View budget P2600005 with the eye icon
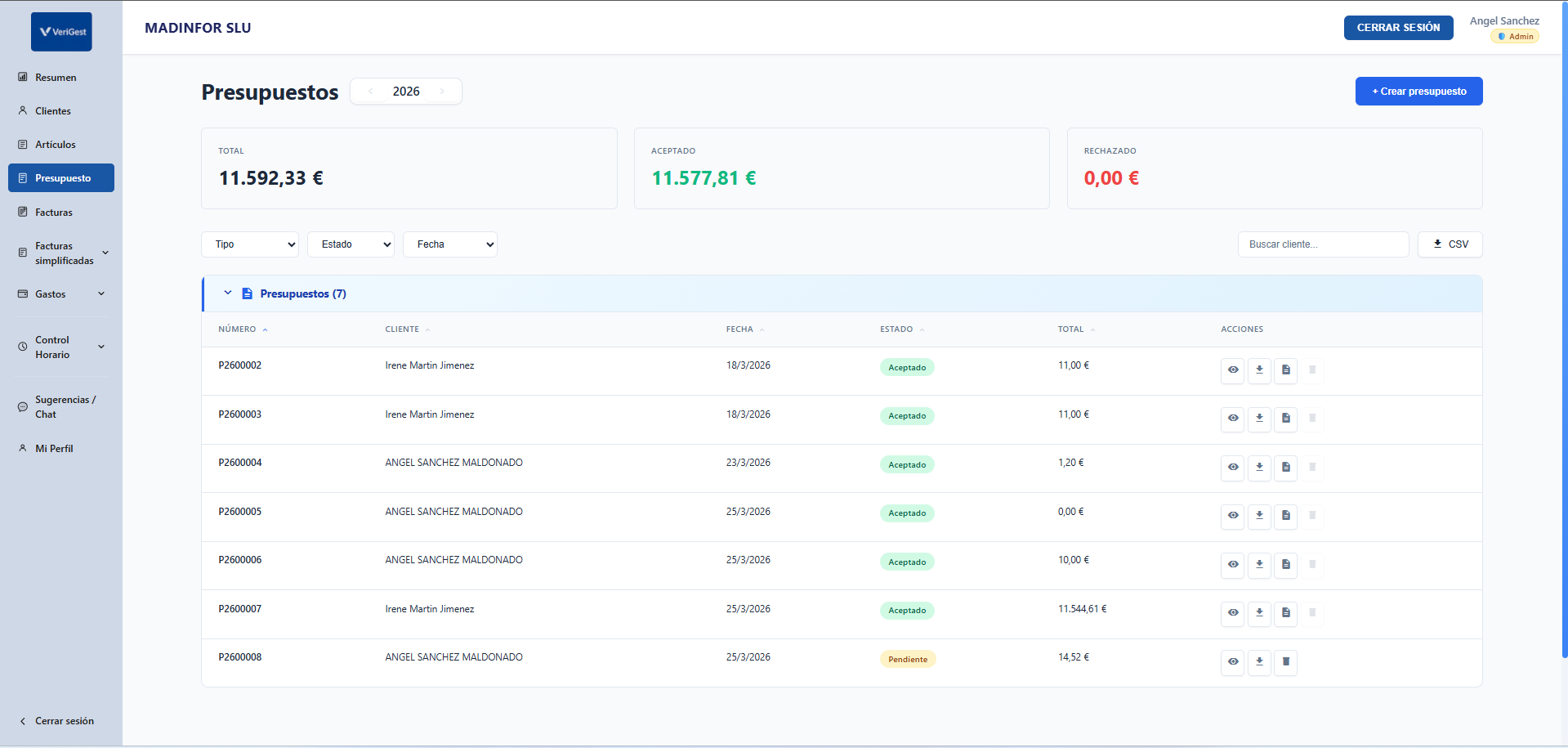The height and width of the screenshot is (748, 1568). tap(1232, 515)
